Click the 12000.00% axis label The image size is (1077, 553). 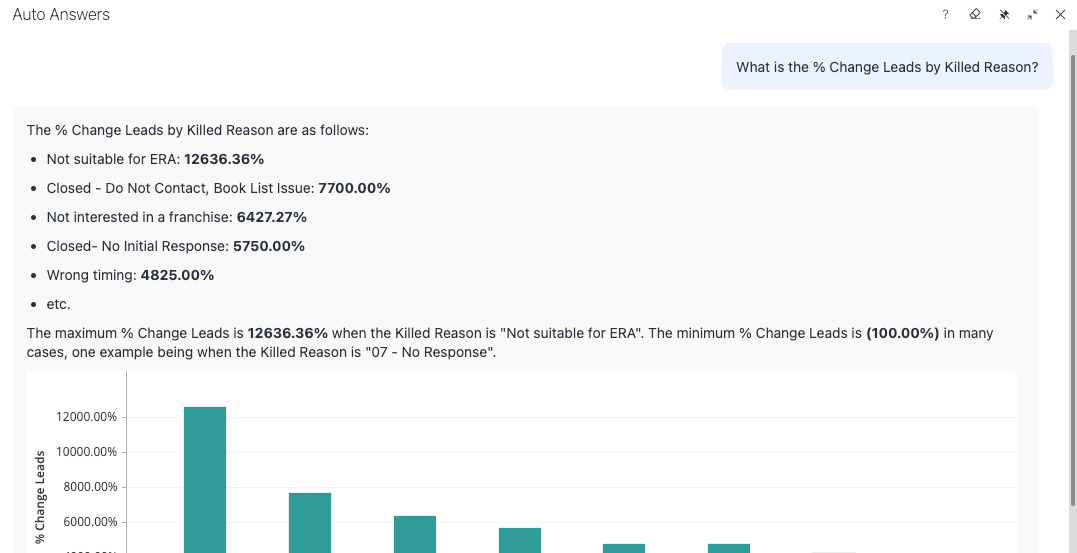[87, 418]
